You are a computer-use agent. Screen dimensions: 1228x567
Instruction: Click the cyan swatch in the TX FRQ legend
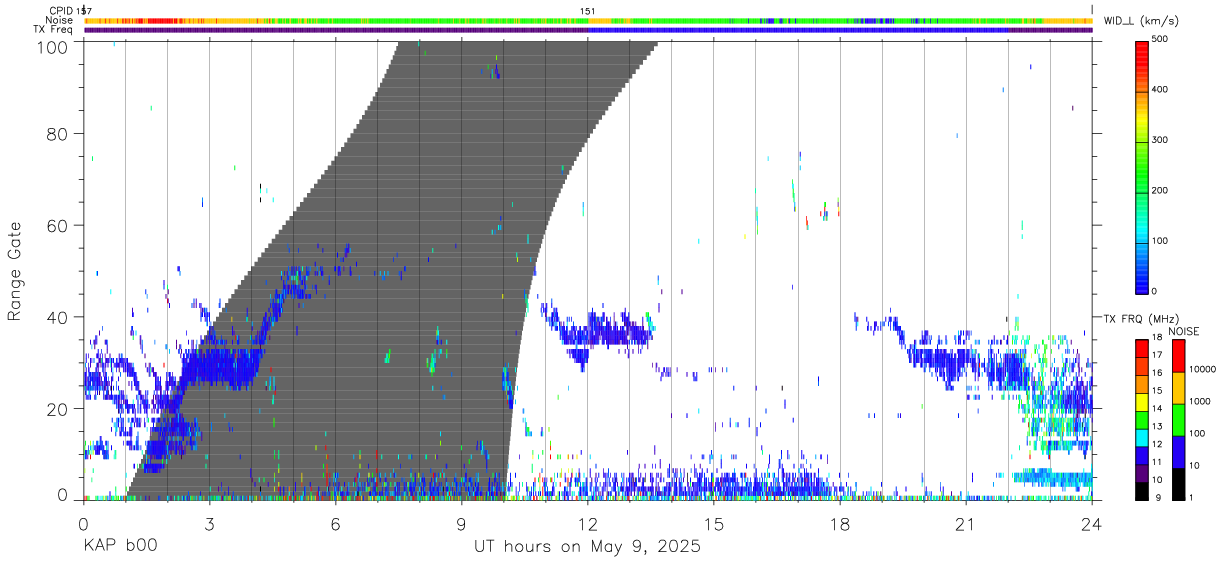1141,436
